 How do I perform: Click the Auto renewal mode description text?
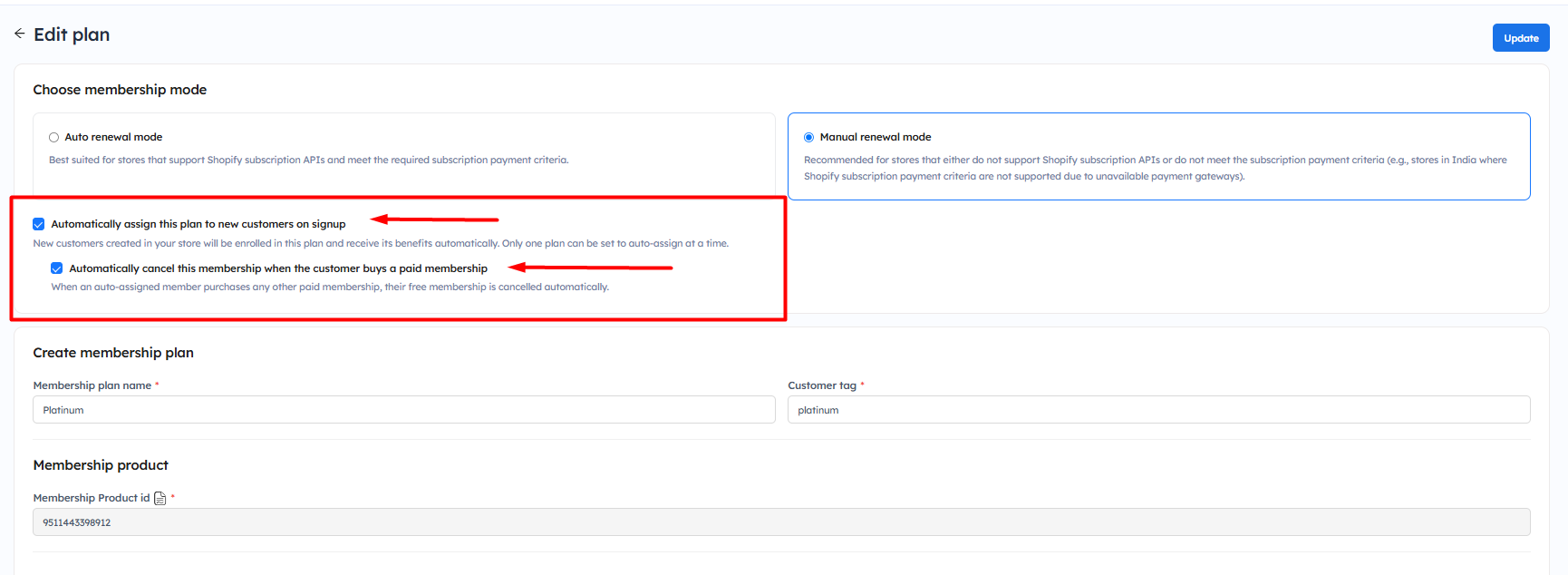[x=309, y=160]
